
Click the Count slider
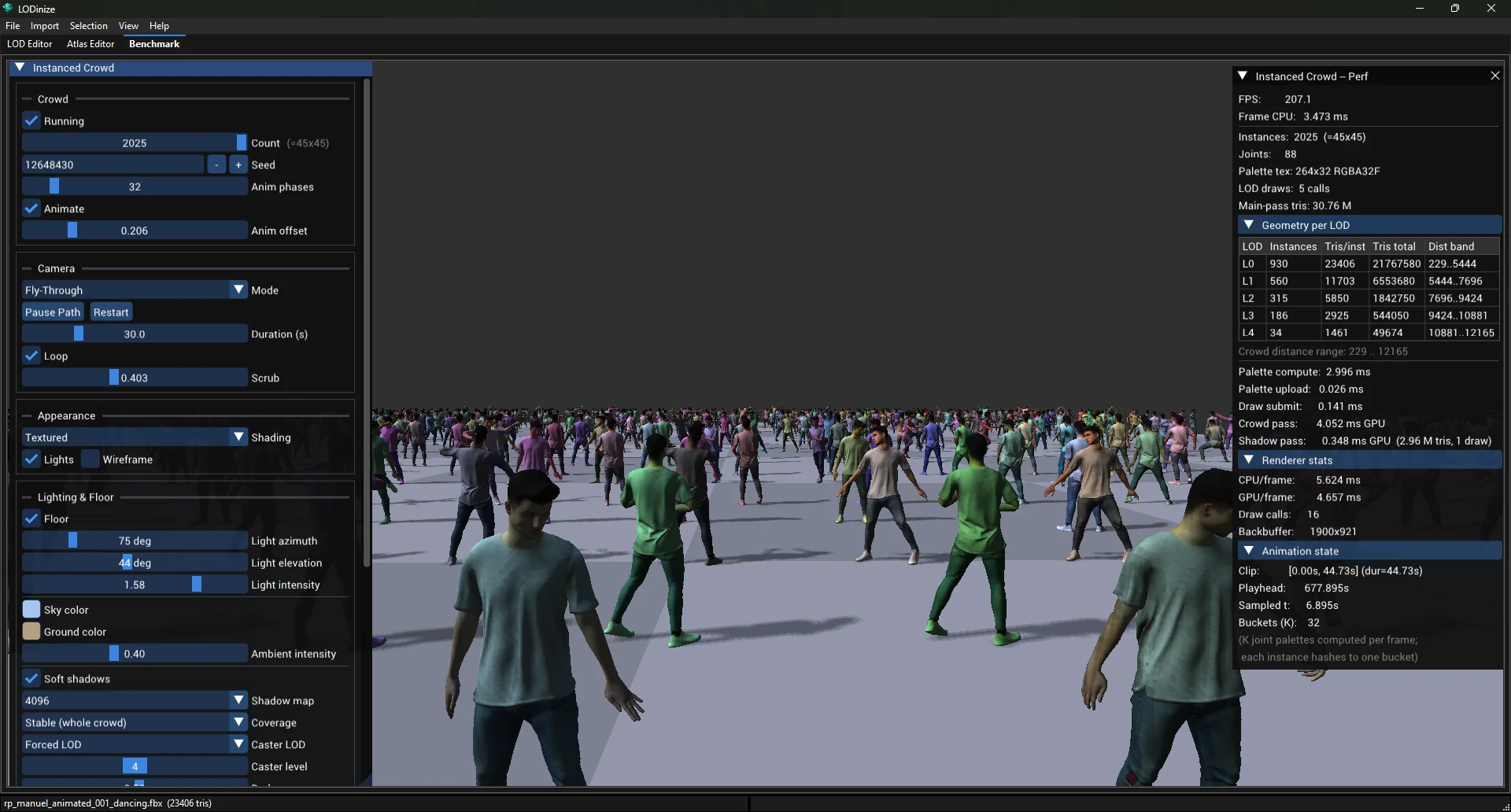(x=135, y=142)
